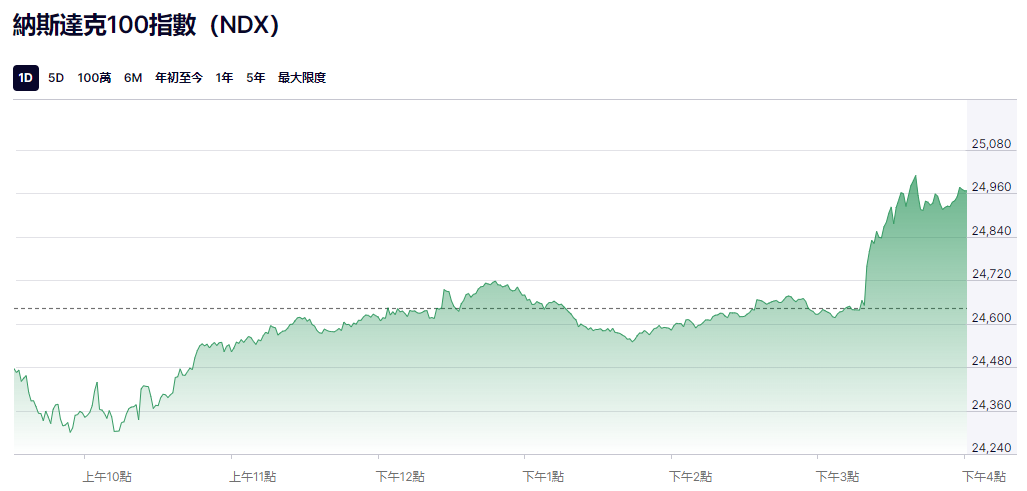This screenshot has height=491, width=1027.
Task: Select the 1D time range tab
Action: 26,78
